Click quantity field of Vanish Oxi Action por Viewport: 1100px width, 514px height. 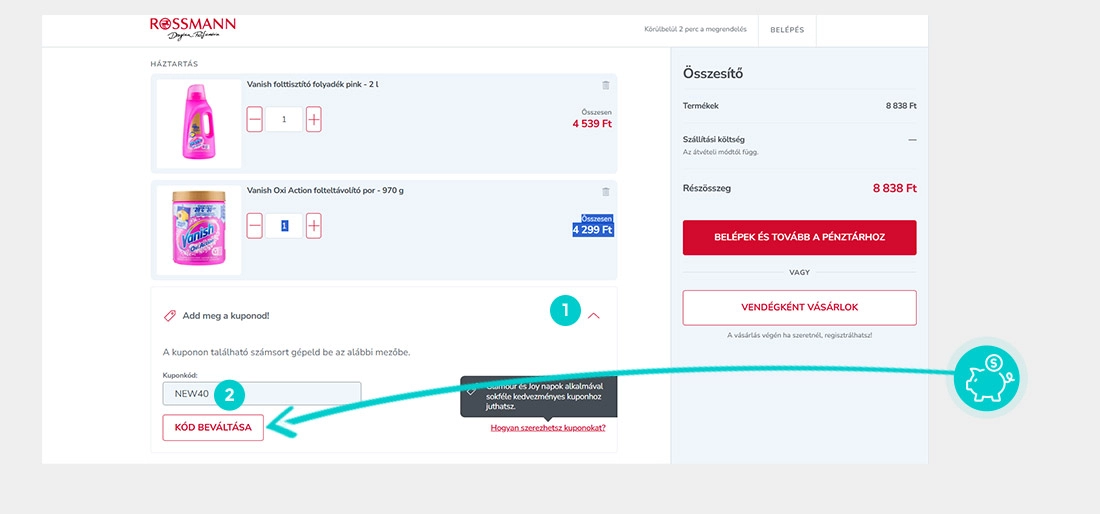(284, 226)
